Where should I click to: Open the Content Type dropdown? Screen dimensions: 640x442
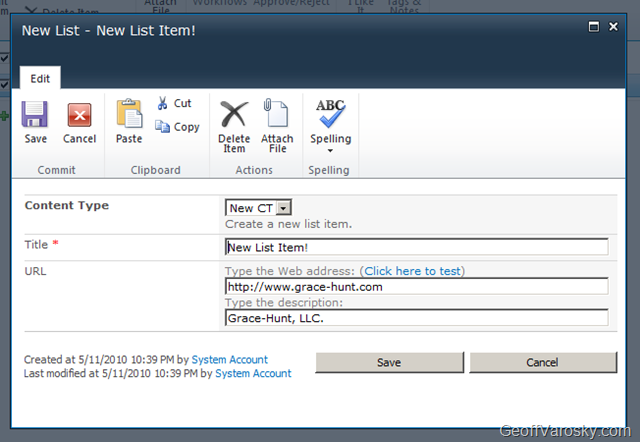(283, 207)
